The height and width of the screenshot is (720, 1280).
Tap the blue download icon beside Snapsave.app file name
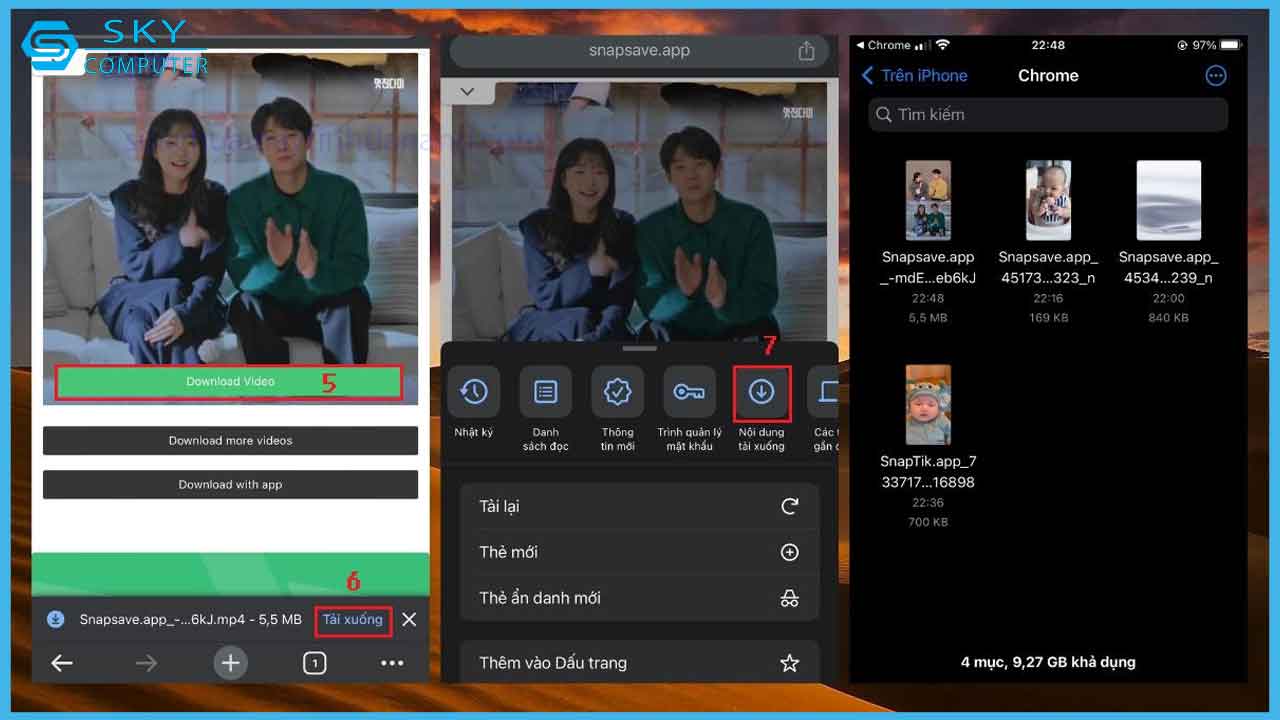coord(55,620)
